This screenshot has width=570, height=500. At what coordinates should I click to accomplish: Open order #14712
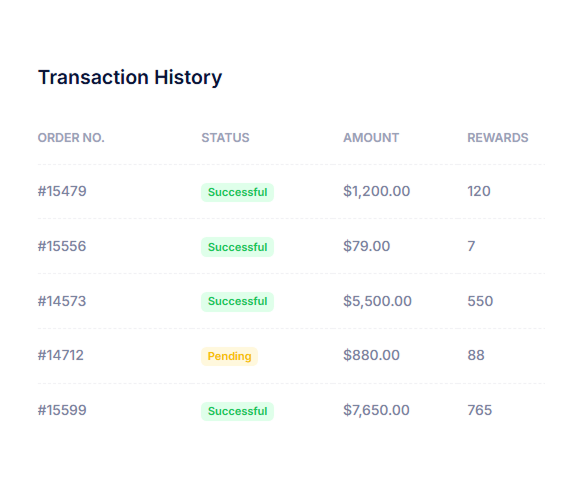coord(61,355)
